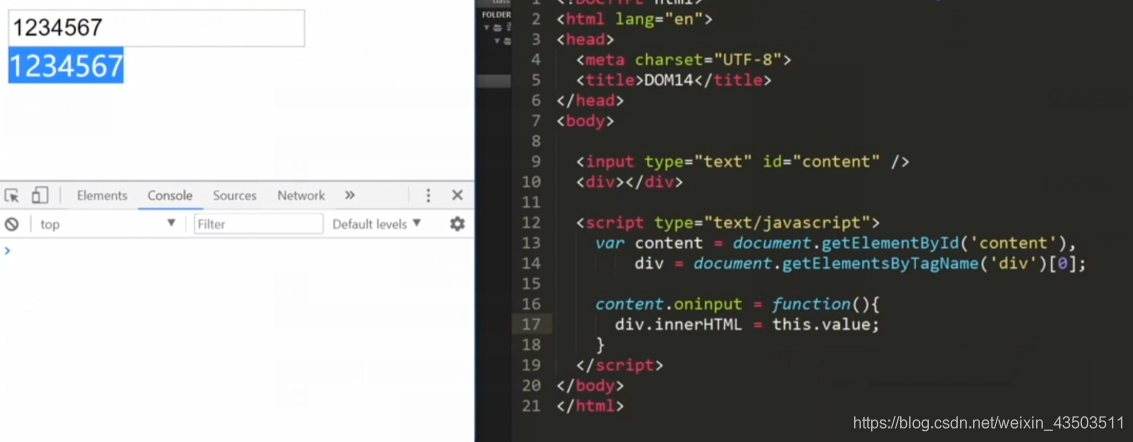Click the closing script tag on line 19

click(620, 365)
